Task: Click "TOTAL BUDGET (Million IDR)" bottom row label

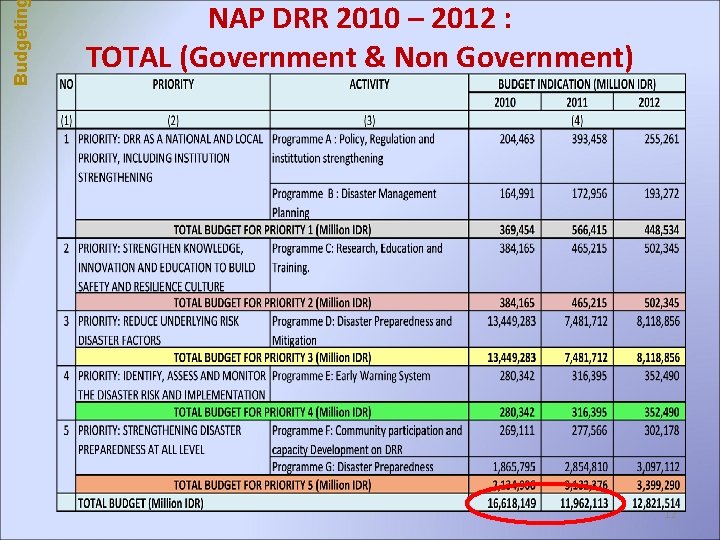Action: pos(140,503)
